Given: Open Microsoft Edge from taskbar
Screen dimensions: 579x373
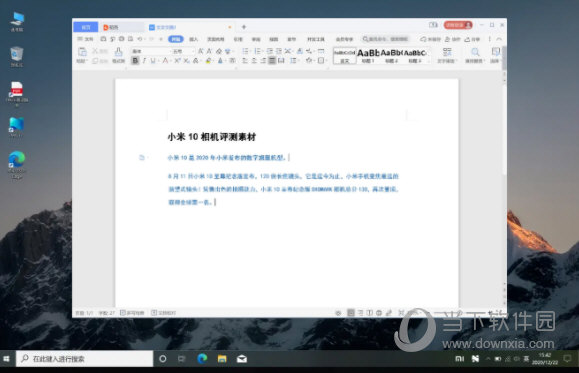Looking at the screenshot, I should pos(202,359).
